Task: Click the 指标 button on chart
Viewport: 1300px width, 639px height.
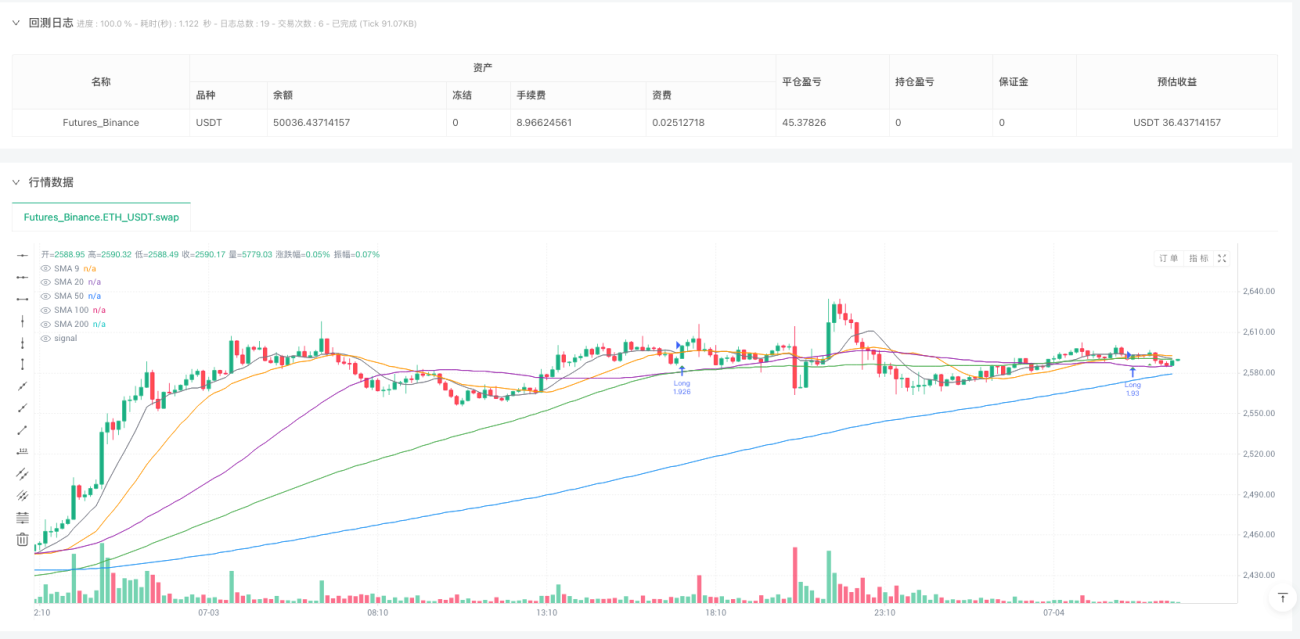Action: coord(1198,258)
